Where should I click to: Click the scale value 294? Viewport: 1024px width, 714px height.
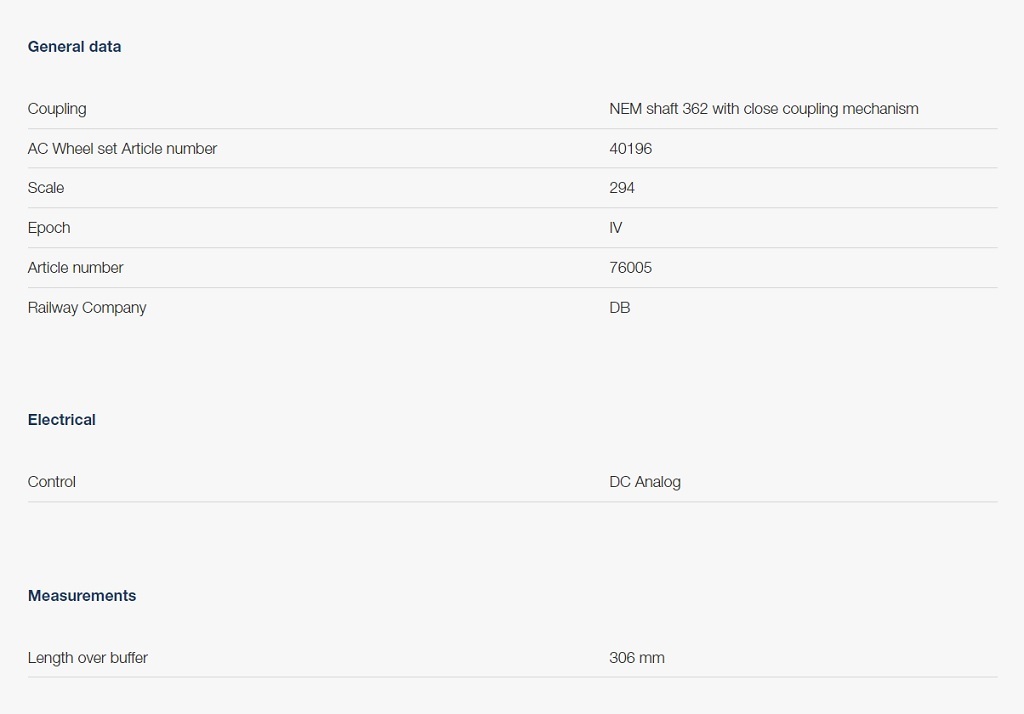point(622,188)
